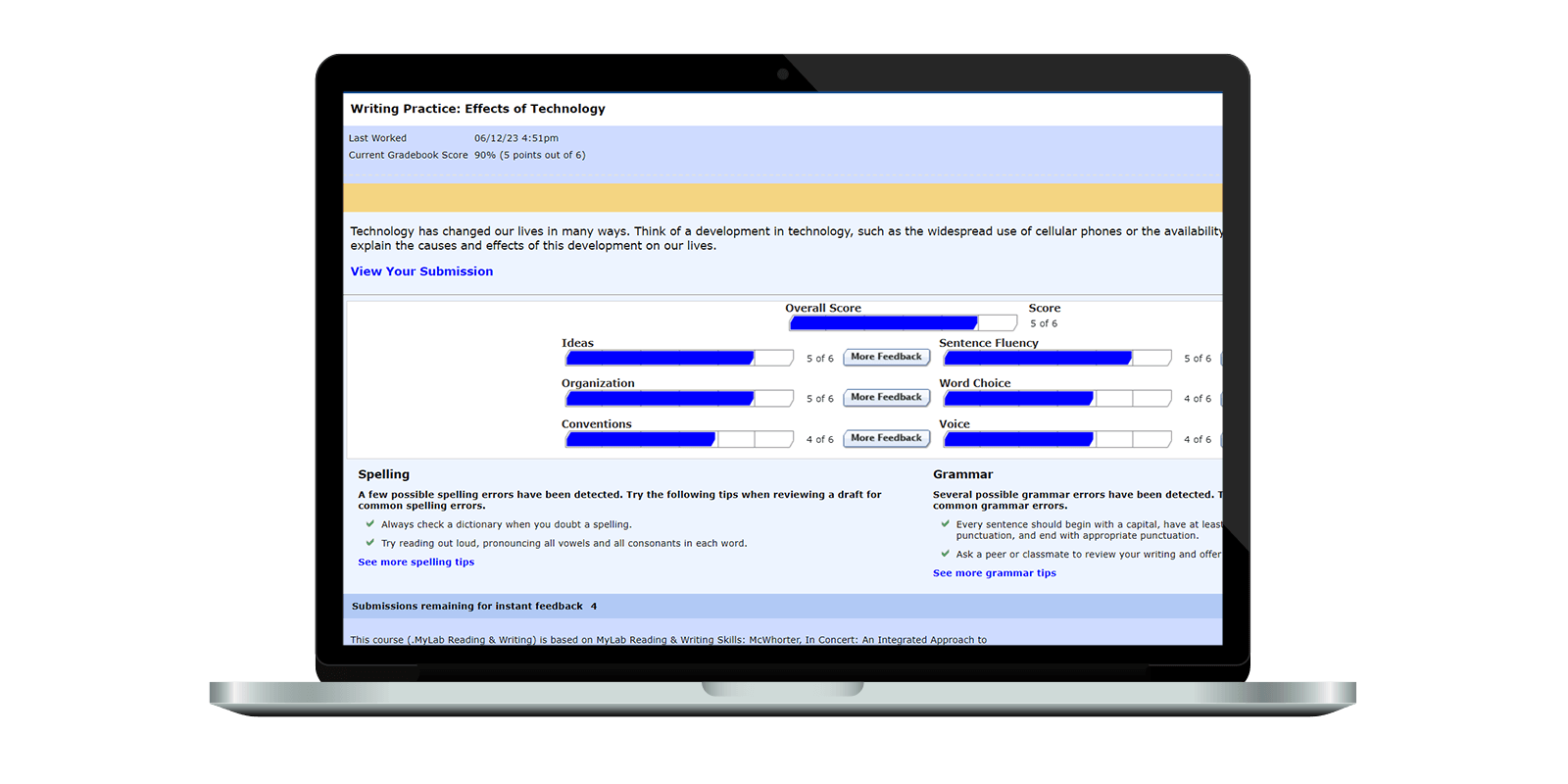Select the Word Choice score bar
The height and width of the screenshot is (784, 1568).
click(1056, 399)
